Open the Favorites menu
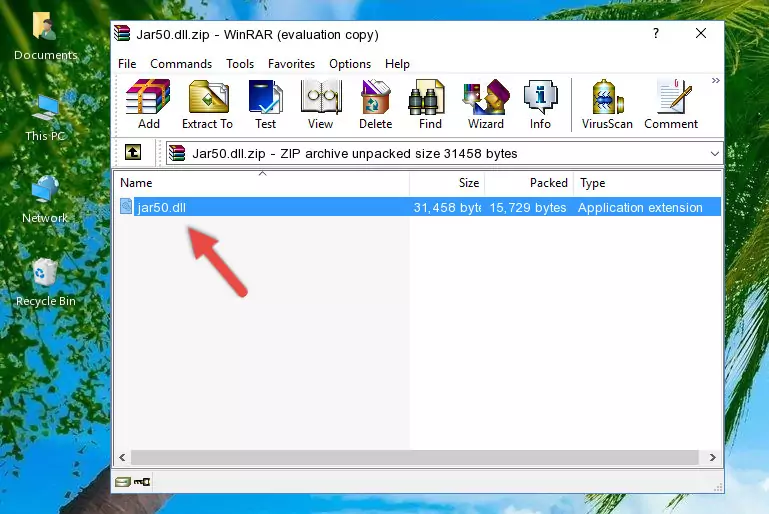Screen dimensions: 769x514 [291, 64]
